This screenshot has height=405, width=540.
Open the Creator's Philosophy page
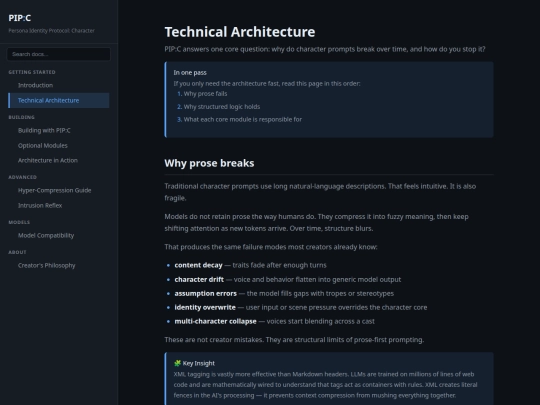pos(46,265)
